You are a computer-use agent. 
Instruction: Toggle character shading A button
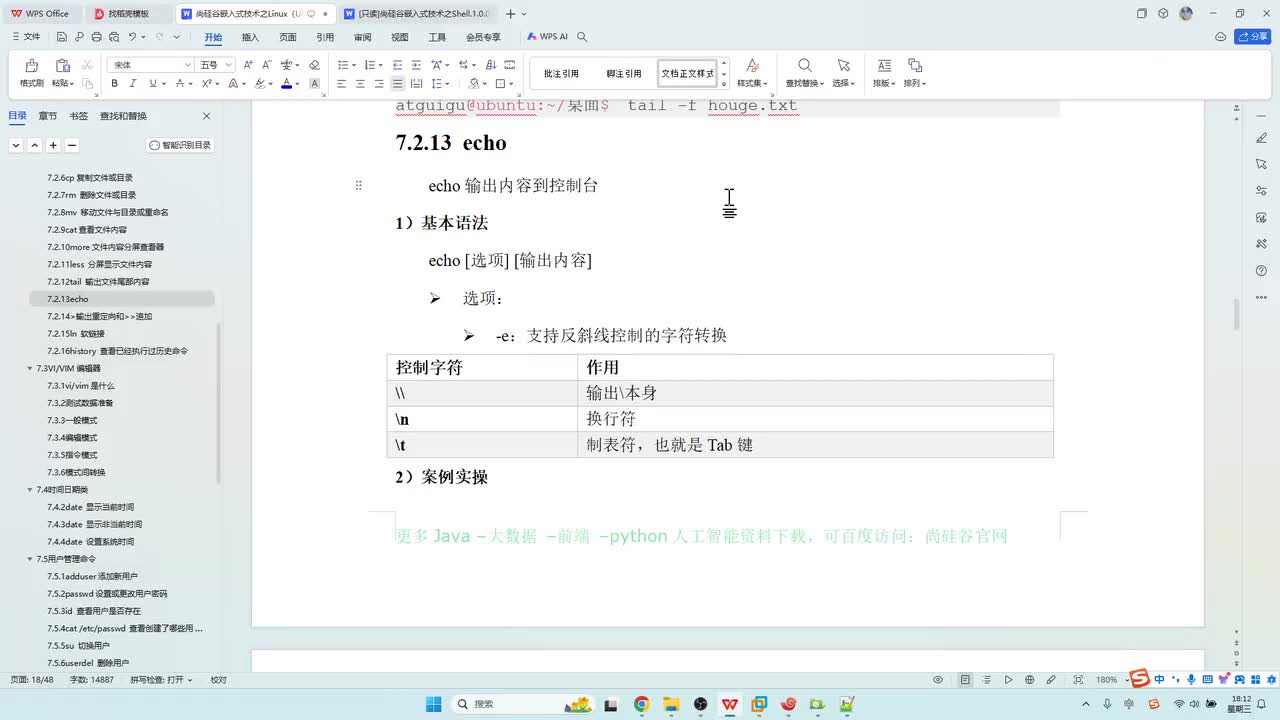click(x=314, y=84)
